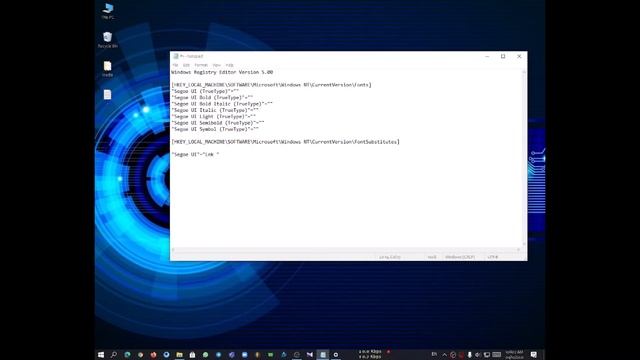Maximize the Notepad window
Screen dimensions: 640x360
pyautogui.click(x=503, y=56)
